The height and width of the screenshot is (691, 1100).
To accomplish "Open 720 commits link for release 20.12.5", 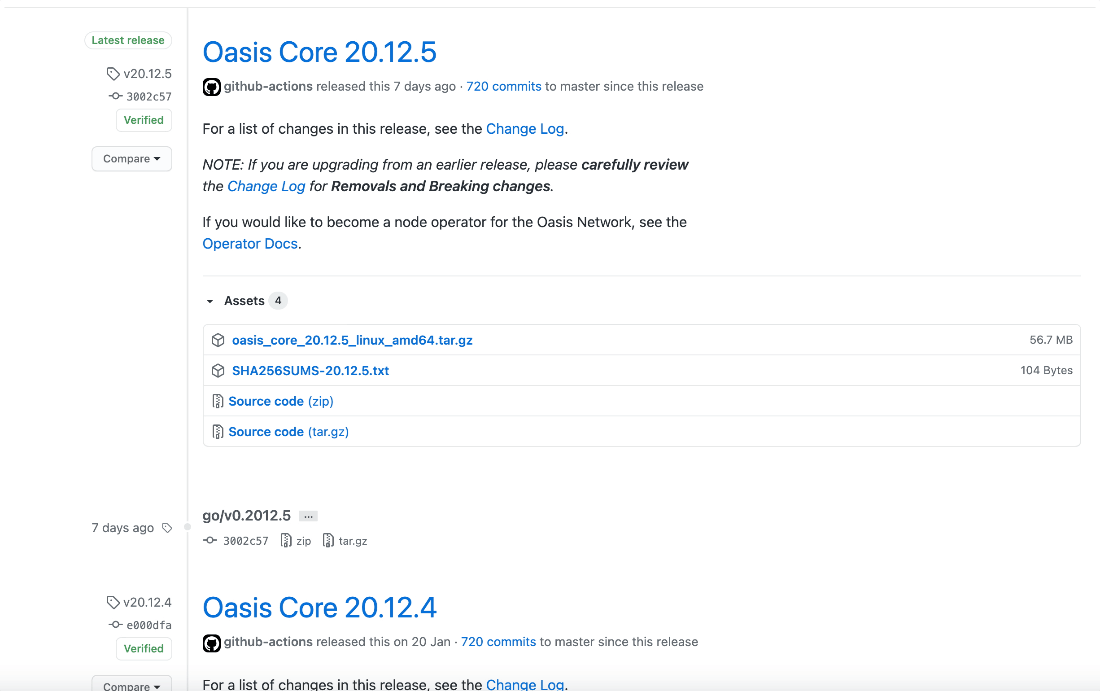I will 504,86.
